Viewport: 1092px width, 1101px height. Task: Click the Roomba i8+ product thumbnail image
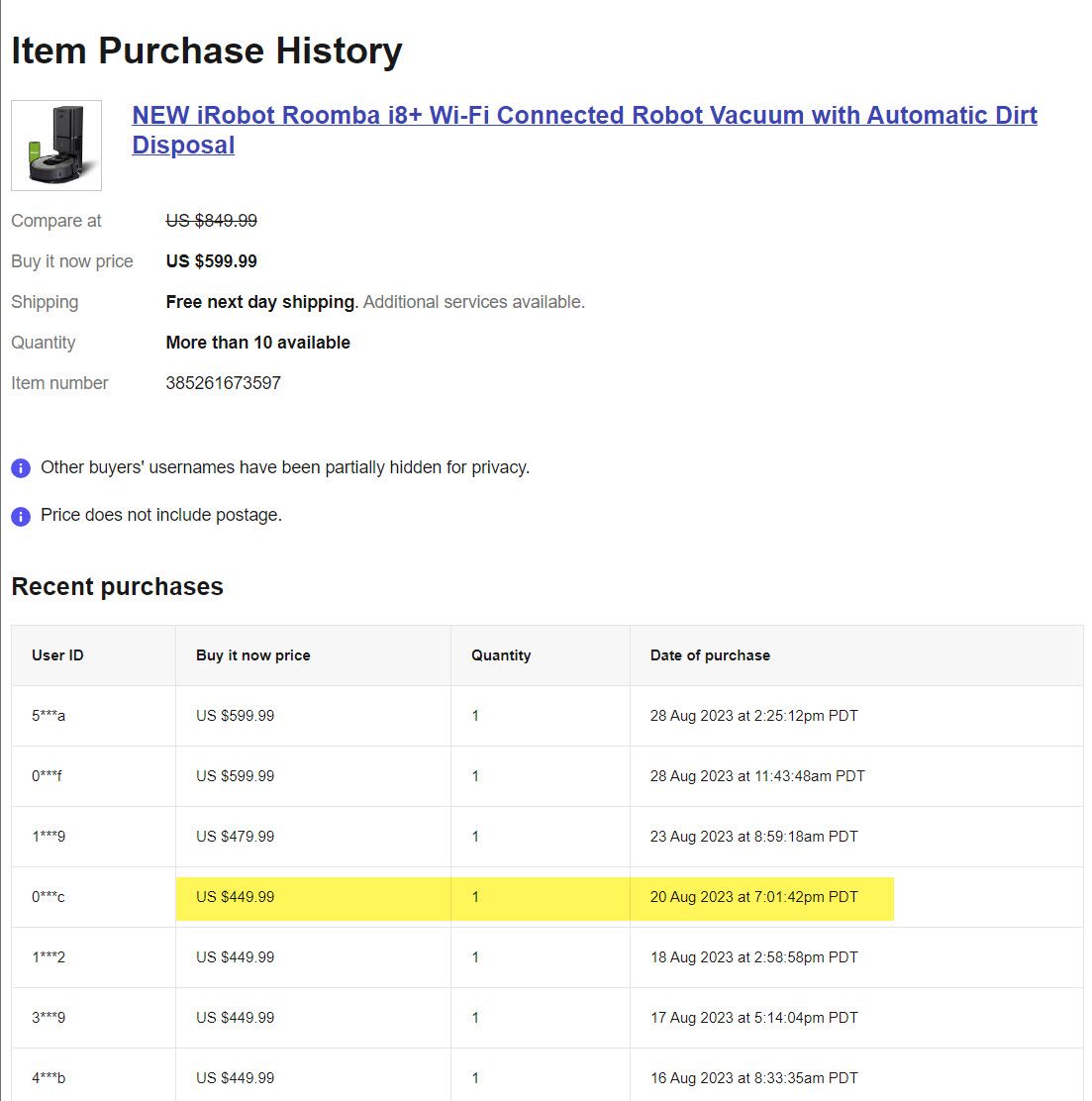pos(56,146)
